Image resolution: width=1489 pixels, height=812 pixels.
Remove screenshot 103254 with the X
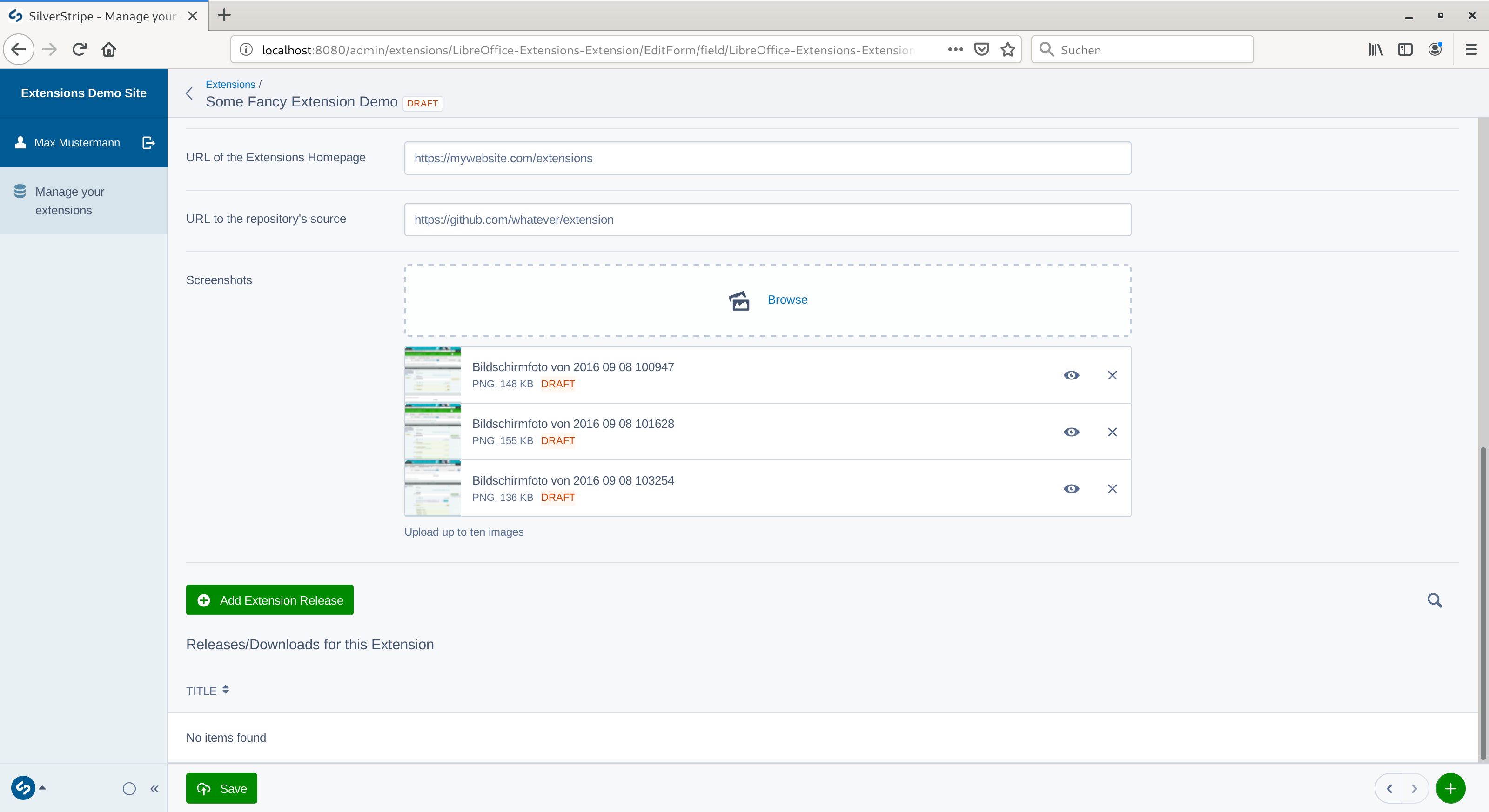coord(1112,489)
